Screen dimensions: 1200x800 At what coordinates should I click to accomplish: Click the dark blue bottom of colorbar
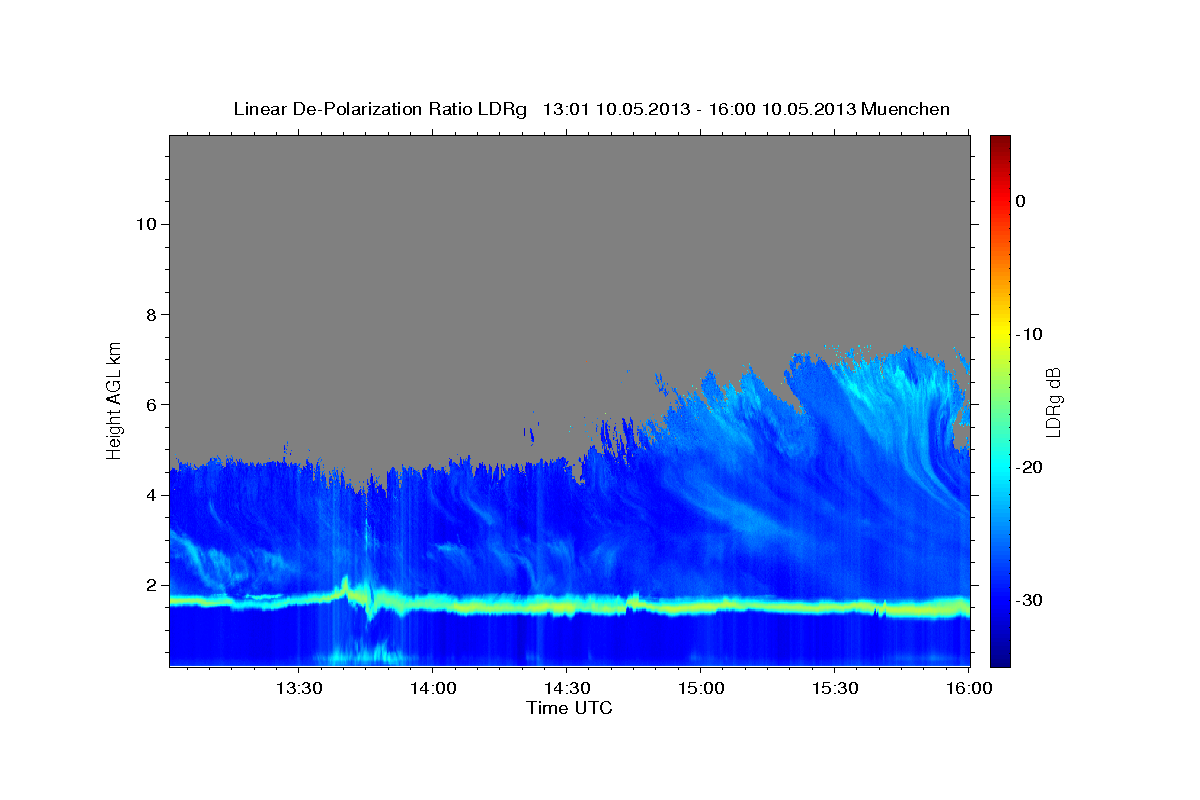1000,655
